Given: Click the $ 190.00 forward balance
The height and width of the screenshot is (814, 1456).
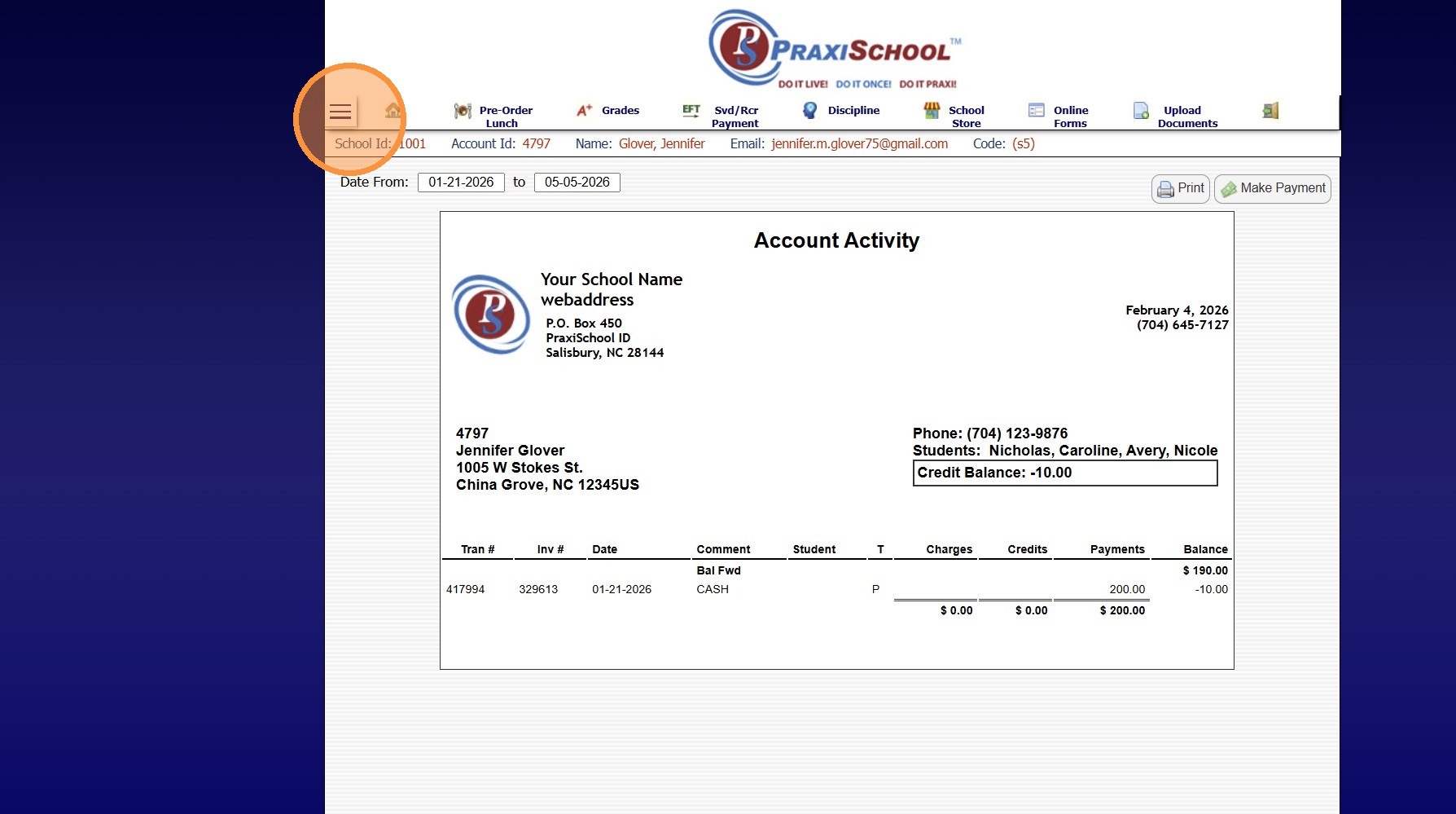Looking at the screenshot, I should [1205, 571].
